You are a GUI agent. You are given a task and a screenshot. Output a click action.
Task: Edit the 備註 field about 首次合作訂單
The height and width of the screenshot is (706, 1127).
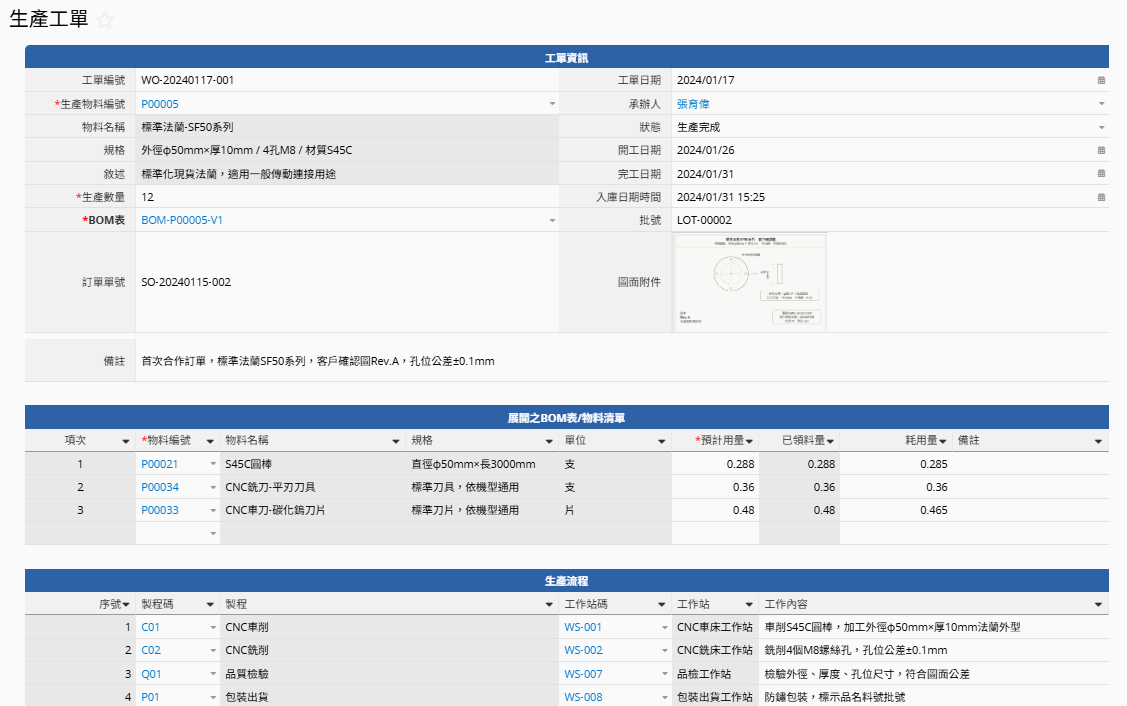click(622, 361)
